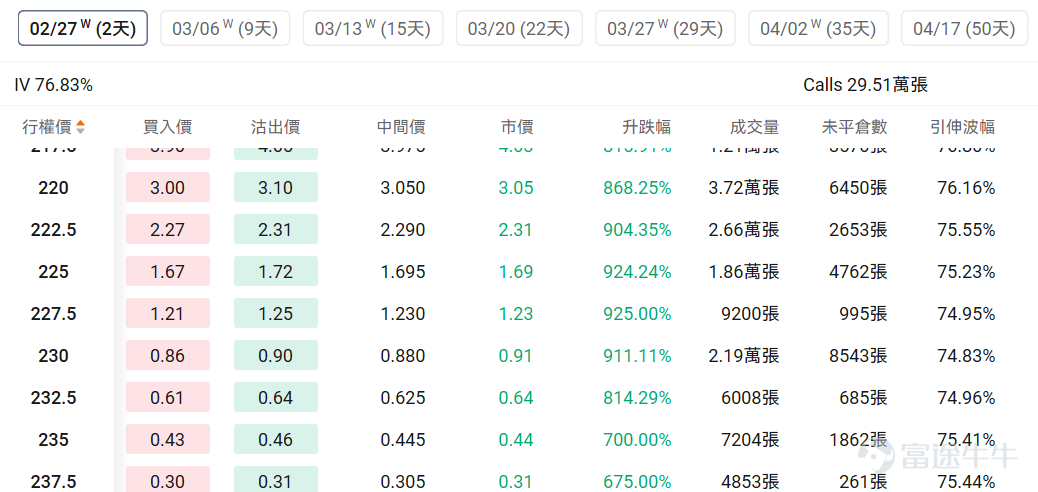Open the 04/17 (50天) expiry tab

(x=964, y=28)
